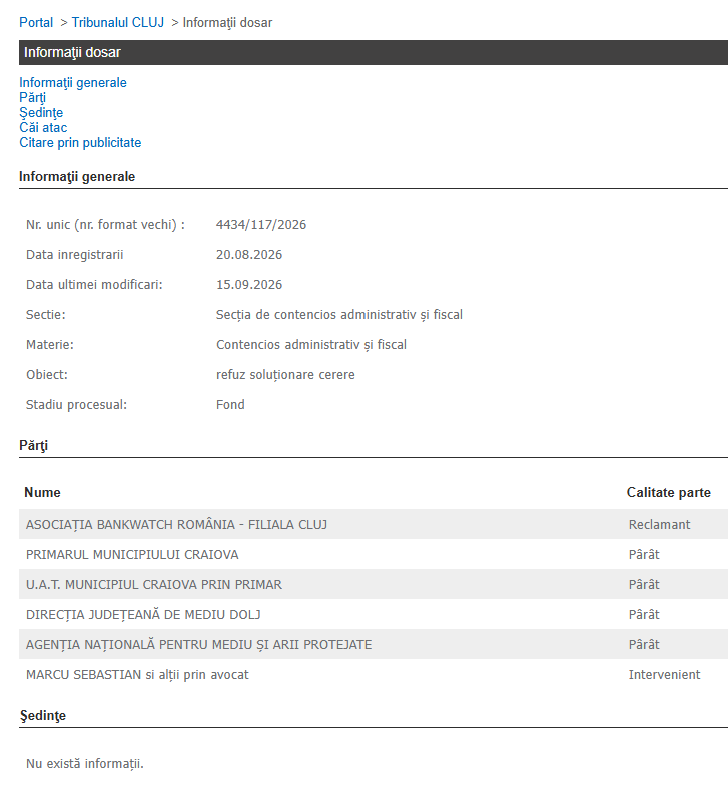Click the last modification date 15.09.2026
Image resolution: width=728 pixels, height=794 pixels.
(x=249, y=285)
